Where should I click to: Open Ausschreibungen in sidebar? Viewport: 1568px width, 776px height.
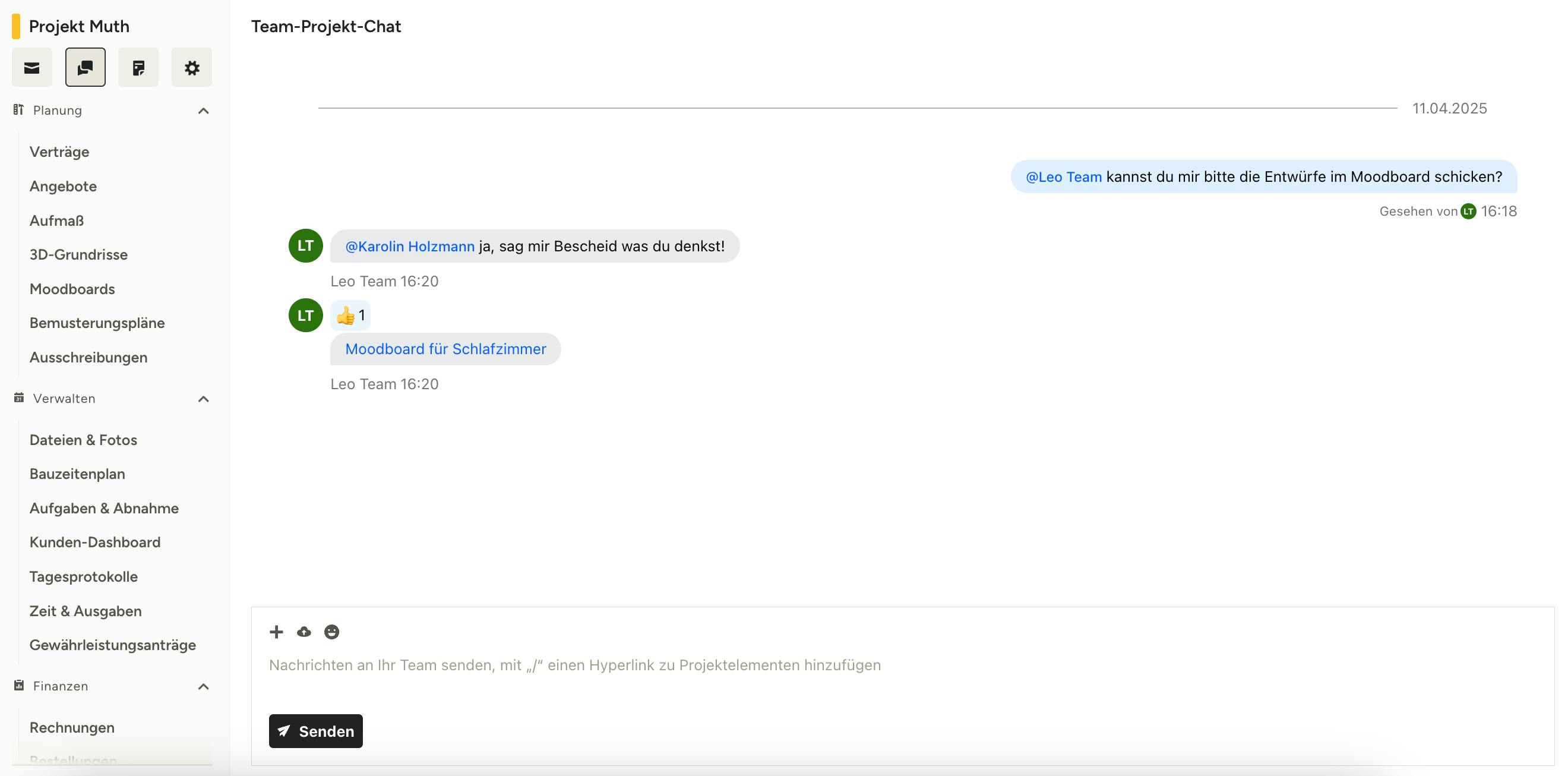click(x=88, y=357)
